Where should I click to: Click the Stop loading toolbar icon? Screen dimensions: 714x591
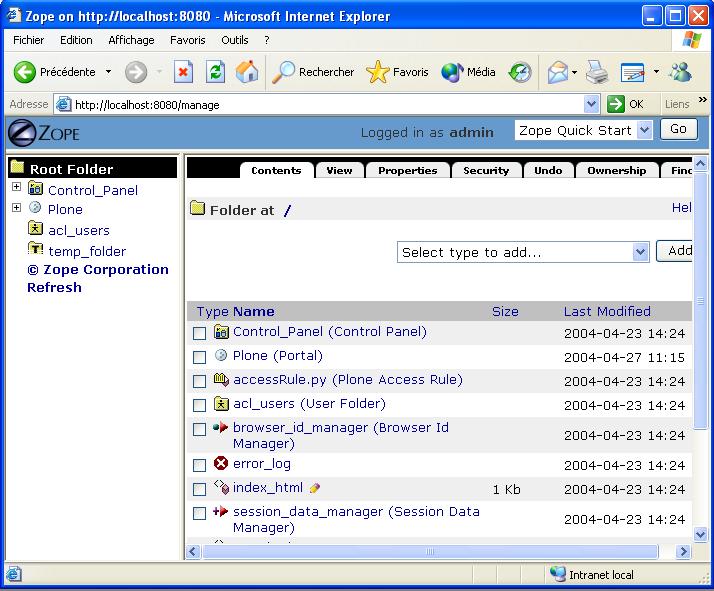[x=183, y=72]
